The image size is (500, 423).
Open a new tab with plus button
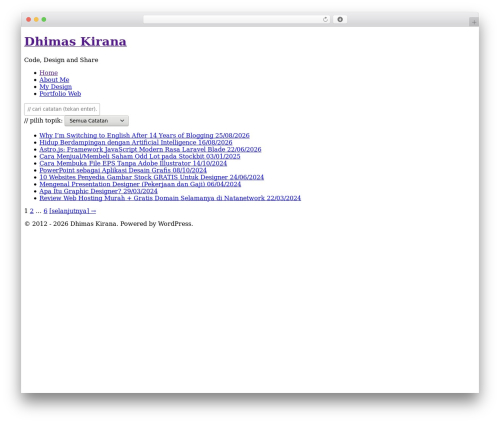coord(474,22)
